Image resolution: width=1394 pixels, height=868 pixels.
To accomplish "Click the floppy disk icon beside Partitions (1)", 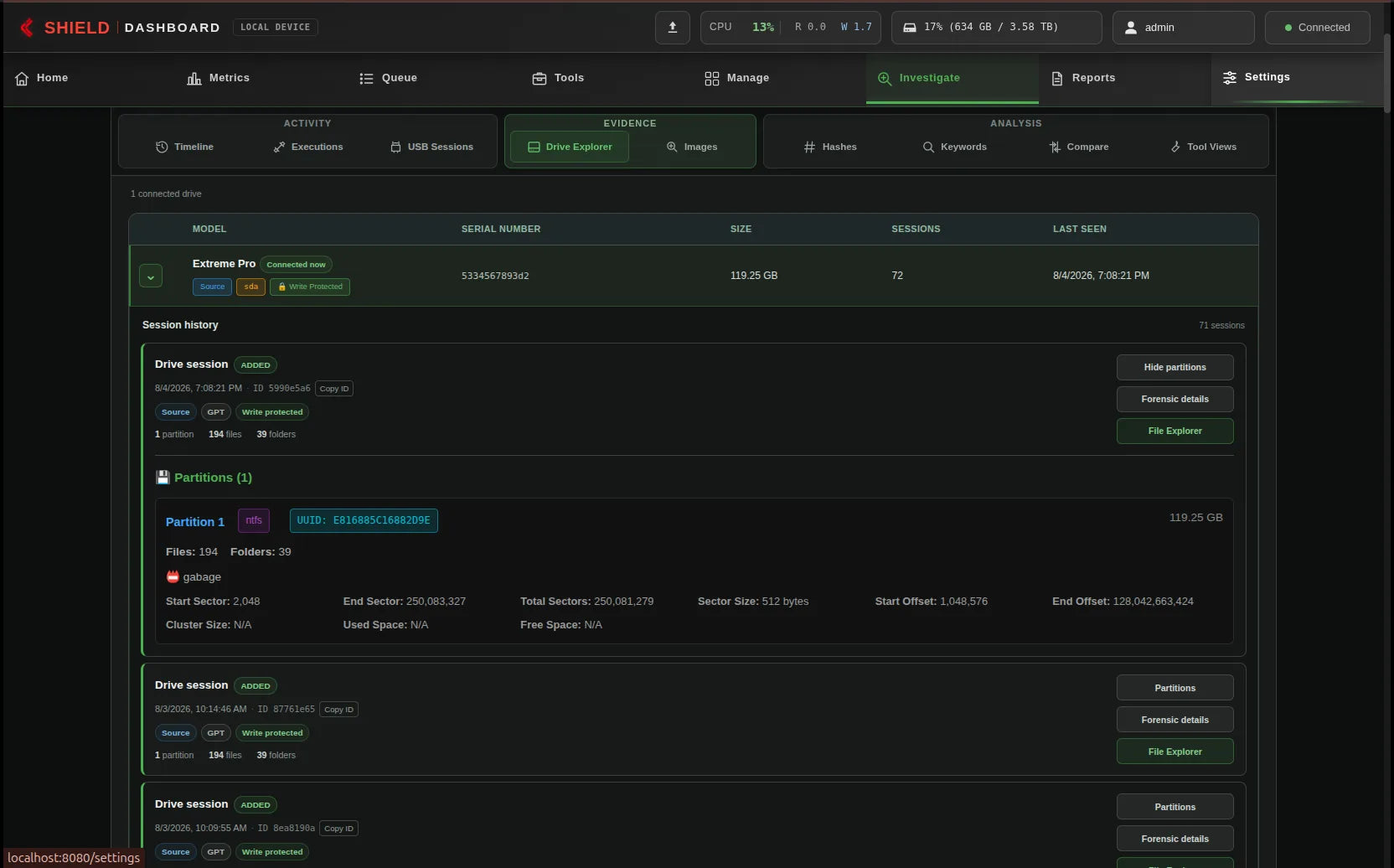I will (163, 478).
